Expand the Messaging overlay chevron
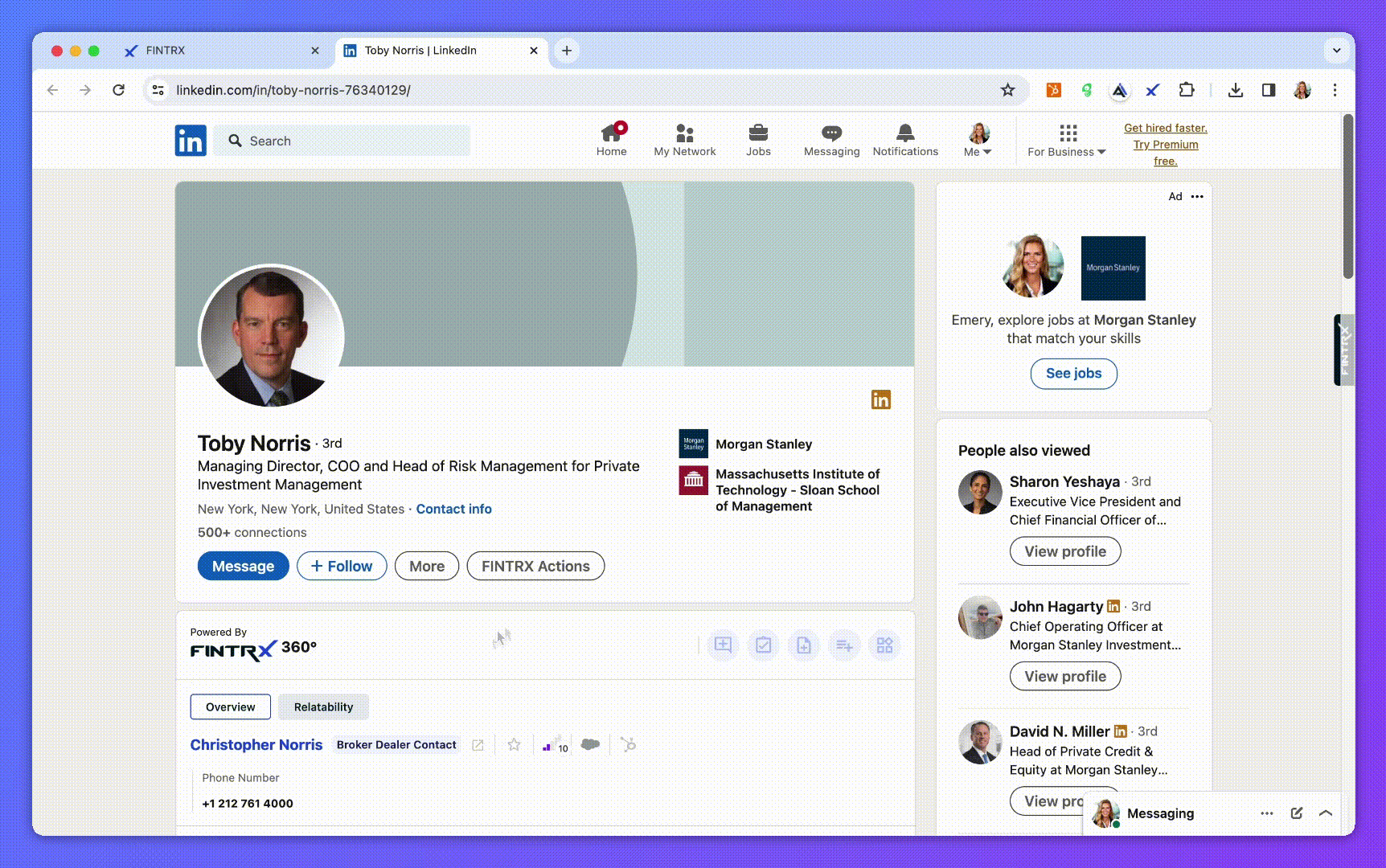 (1326, 813)
